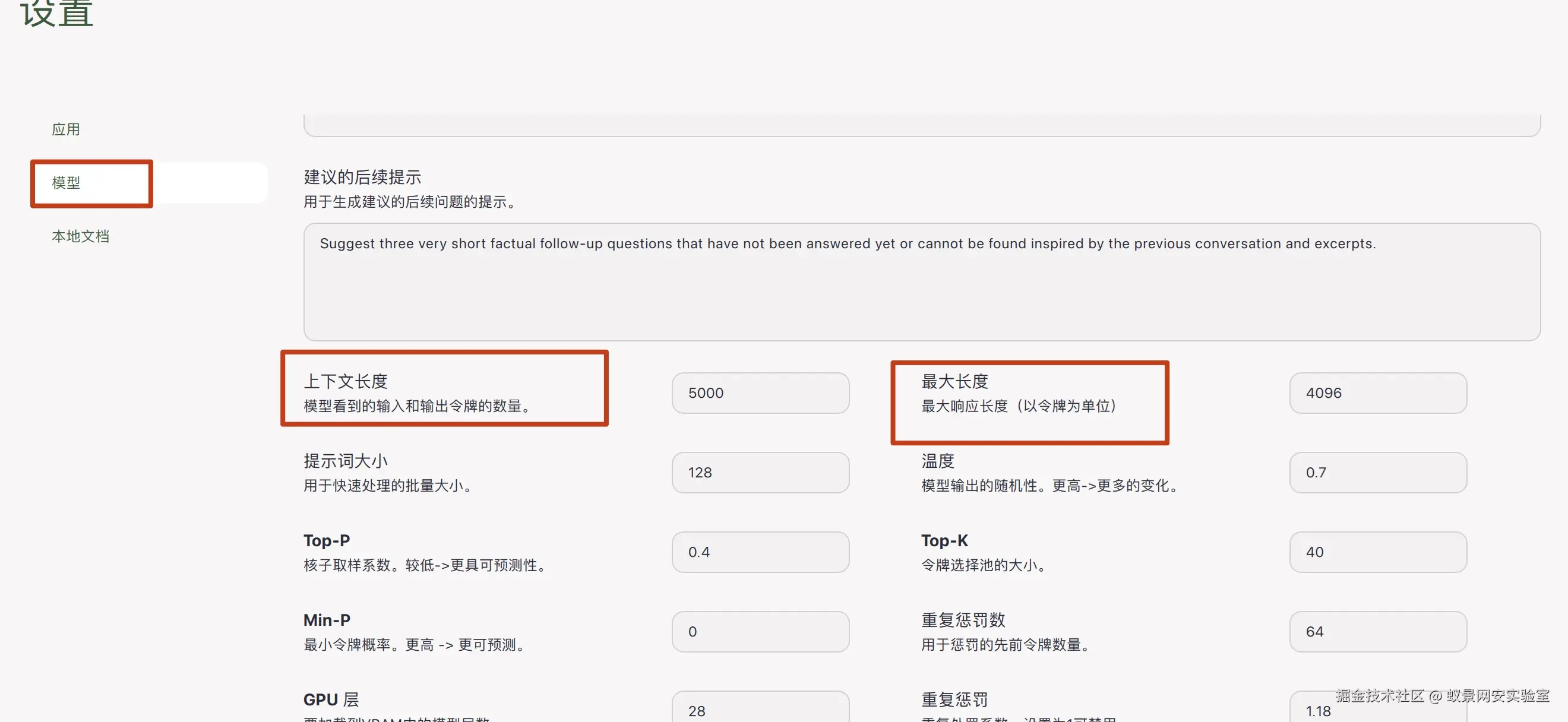Click the Top-K field showing 40
This screenshot has height=722, width=1568.
1377,552
